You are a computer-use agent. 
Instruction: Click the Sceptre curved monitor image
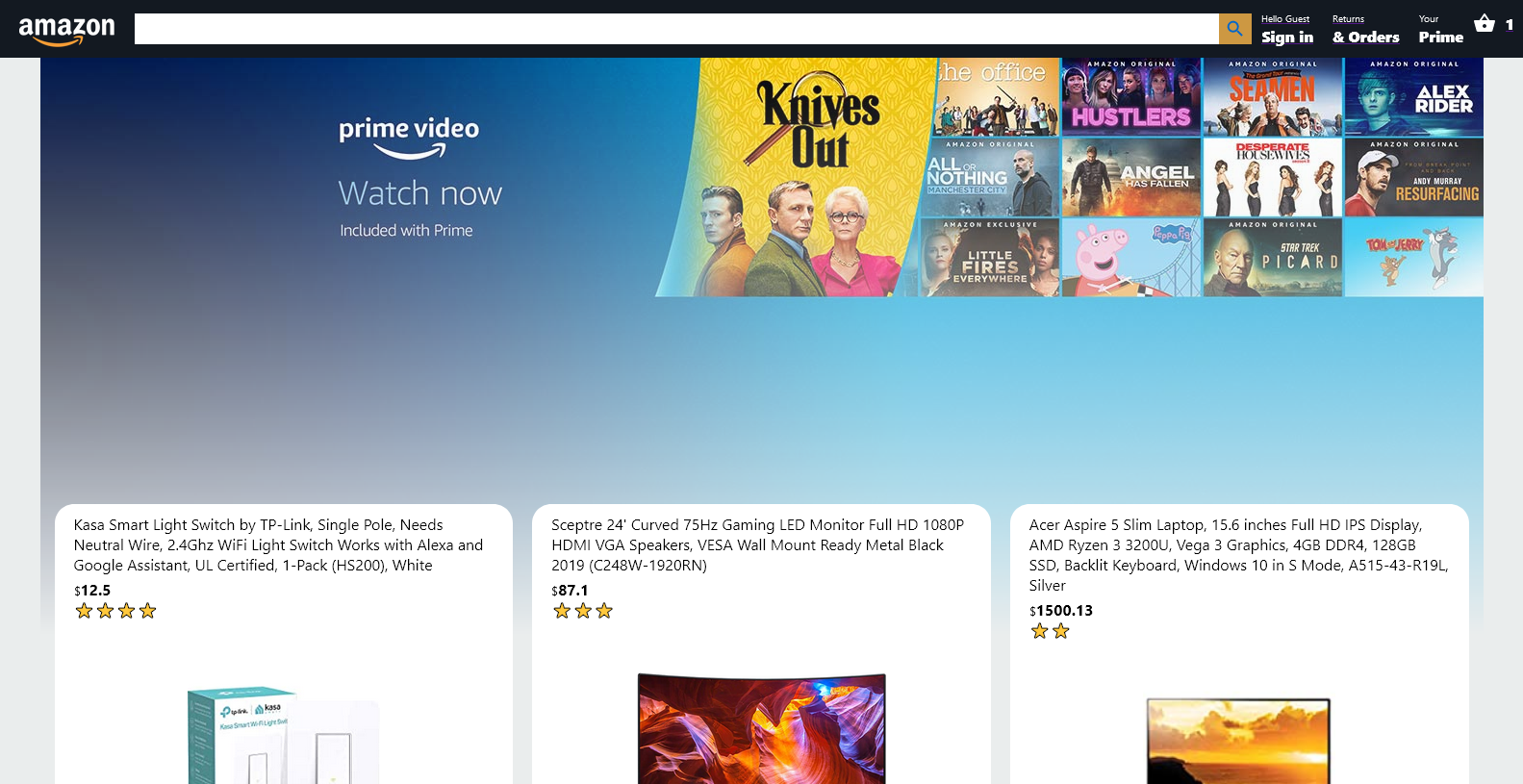(x=761, y=728)
